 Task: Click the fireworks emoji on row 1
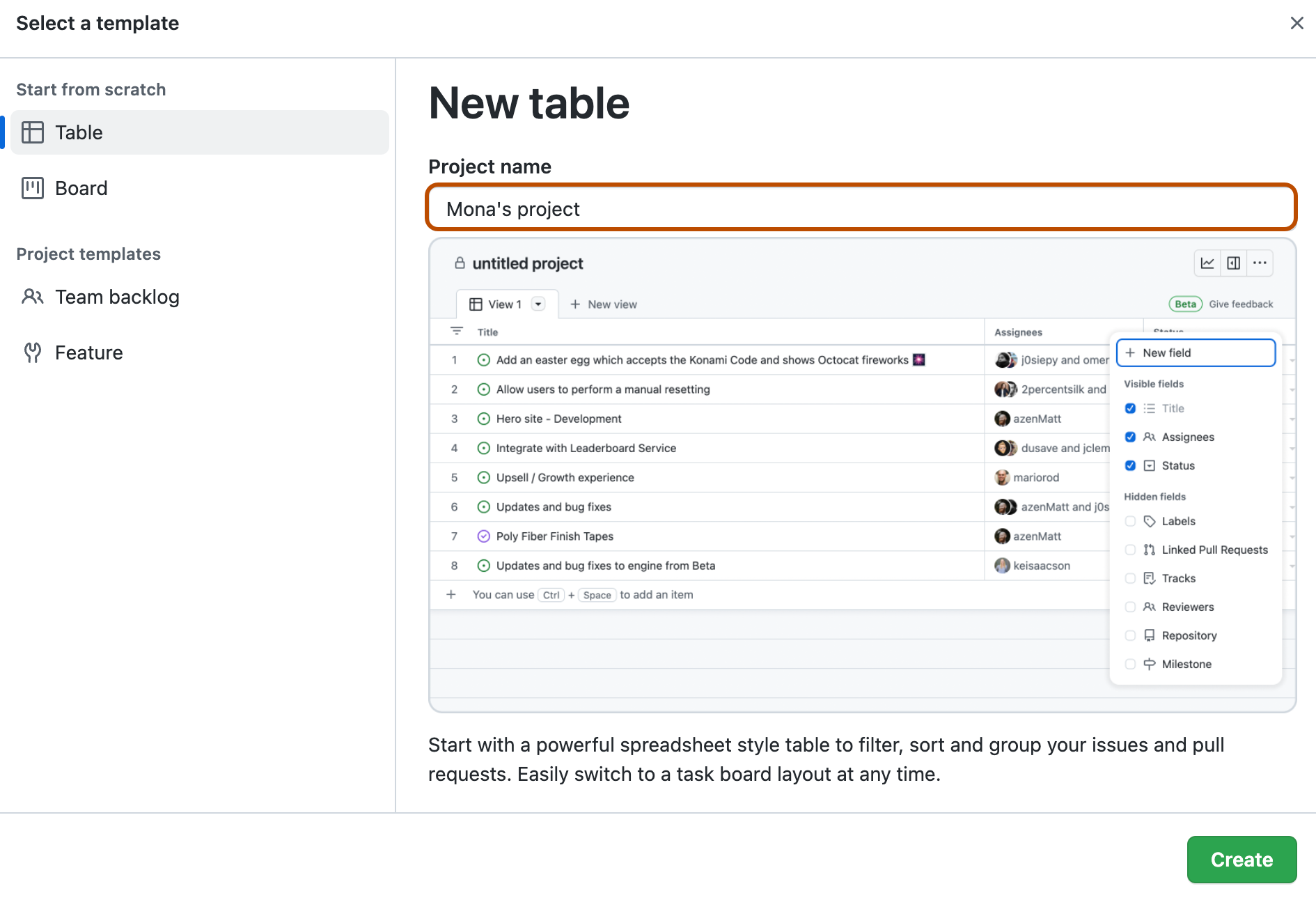point(918,359)
